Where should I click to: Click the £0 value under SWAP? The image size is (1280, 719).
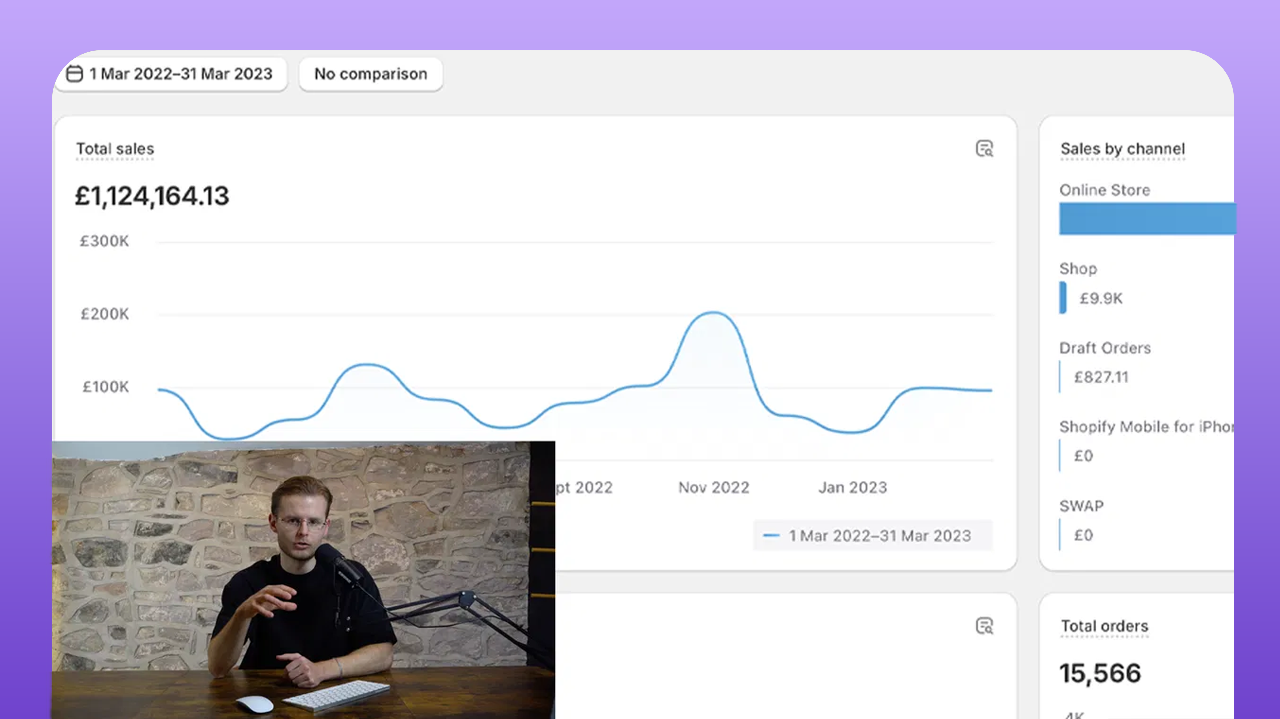[1083, 535]
